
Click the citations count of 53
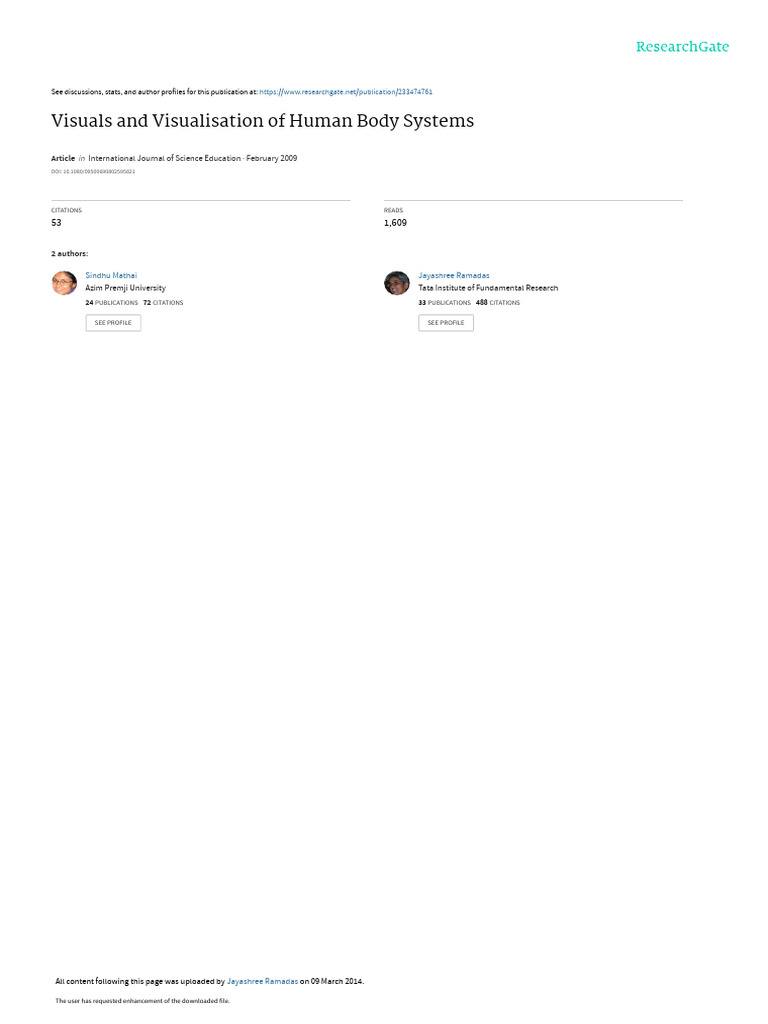click(56, 223)
